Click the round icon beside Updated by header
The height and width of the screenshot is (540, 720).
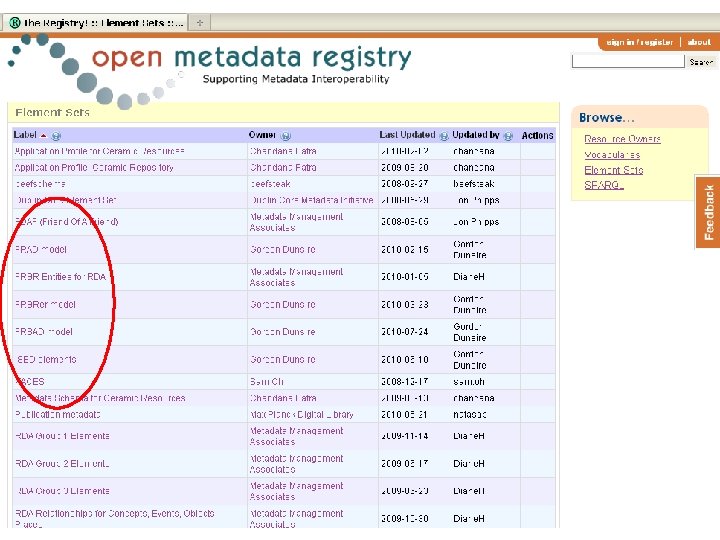pos(508,136)
